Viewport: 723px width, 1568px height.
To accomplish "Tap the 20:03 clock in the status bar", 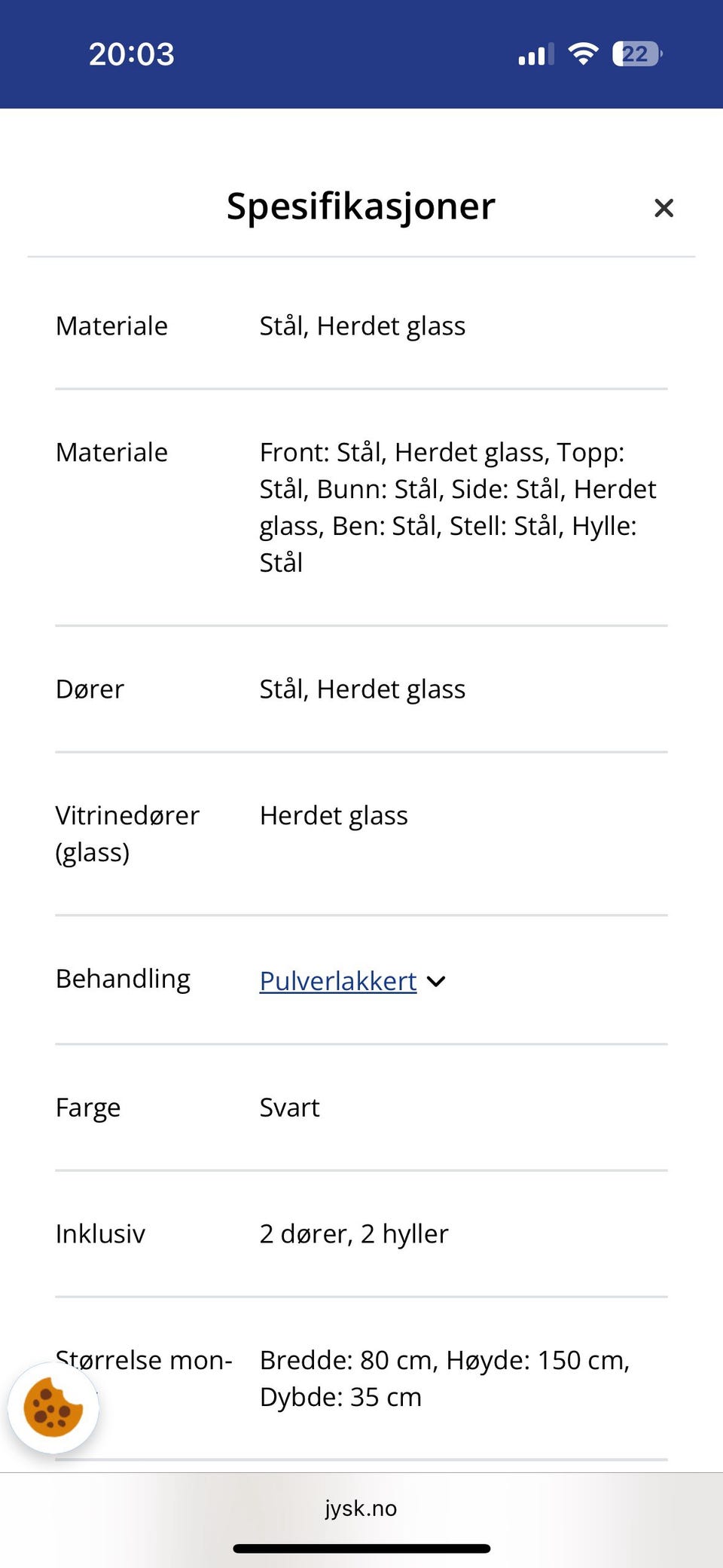I will tap(131, 53).
